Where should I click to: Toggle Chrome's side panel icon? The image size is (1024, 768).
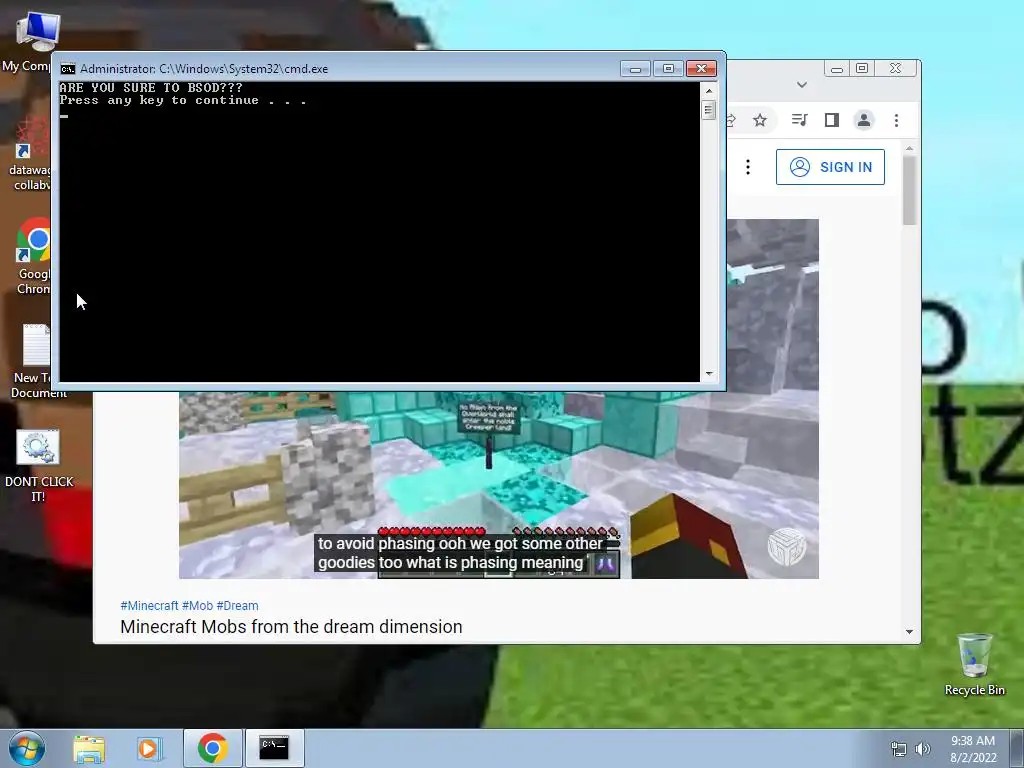pyautogui.click(x=831, y=120)
